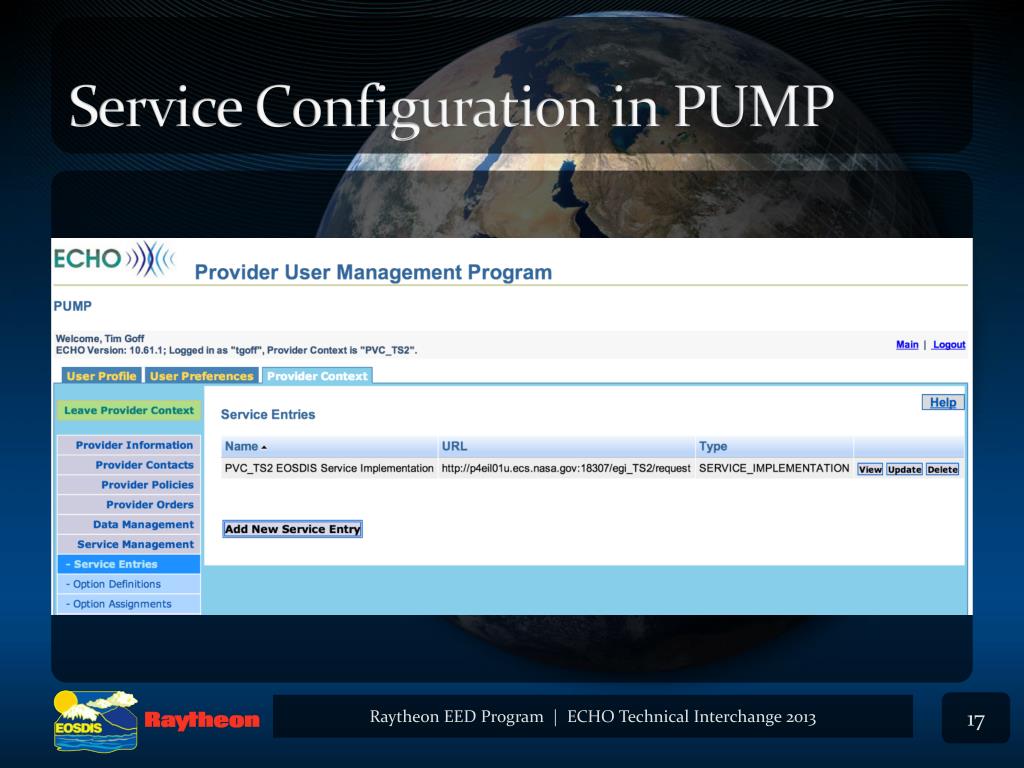Sort entries by the Name column arrow
The height and width of the screenshot is (768, 1024).
(264, 447)
